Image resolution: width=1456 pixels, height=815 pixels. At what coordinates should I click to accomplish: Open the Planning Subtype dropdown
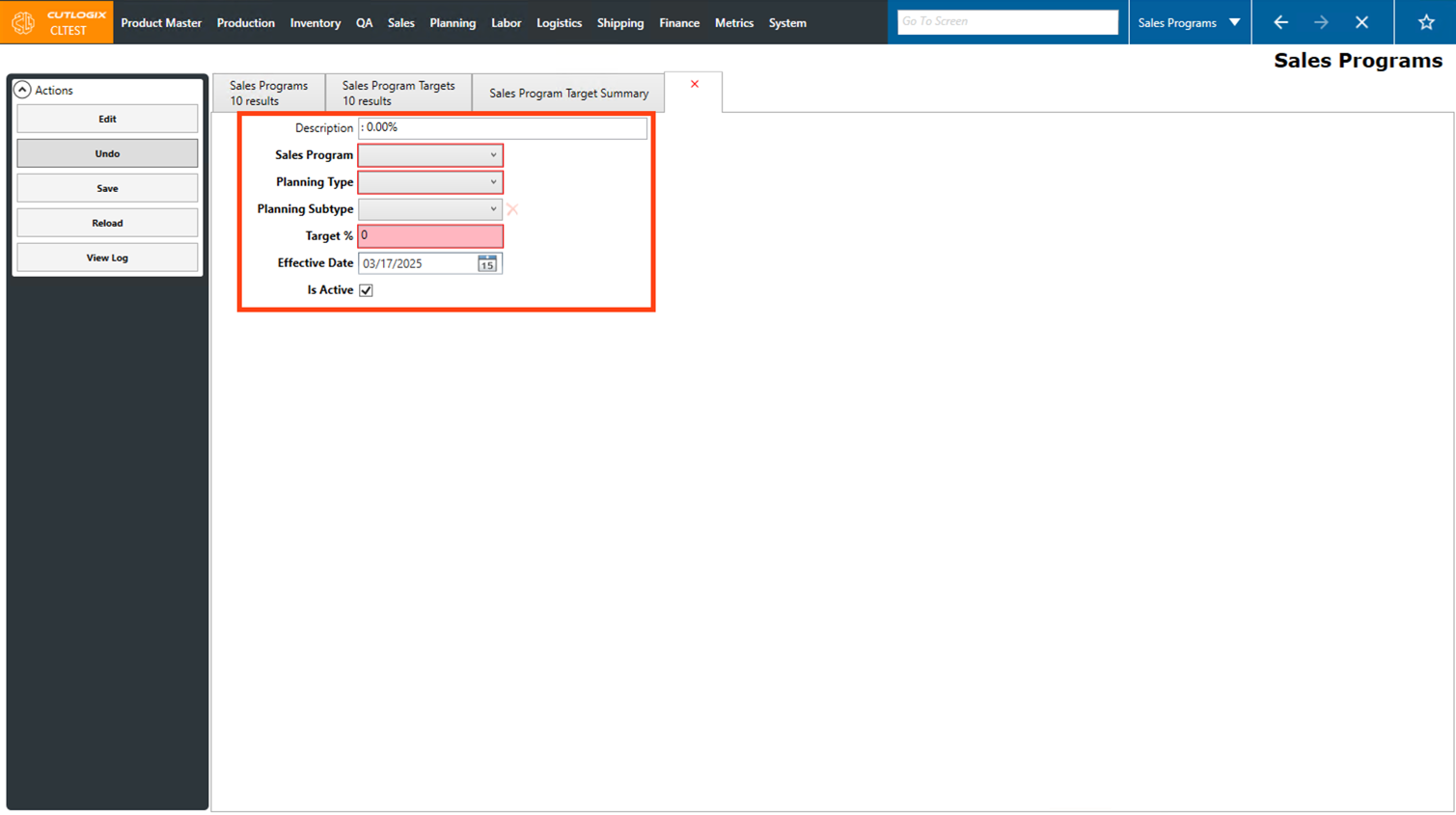coord(430,209)
